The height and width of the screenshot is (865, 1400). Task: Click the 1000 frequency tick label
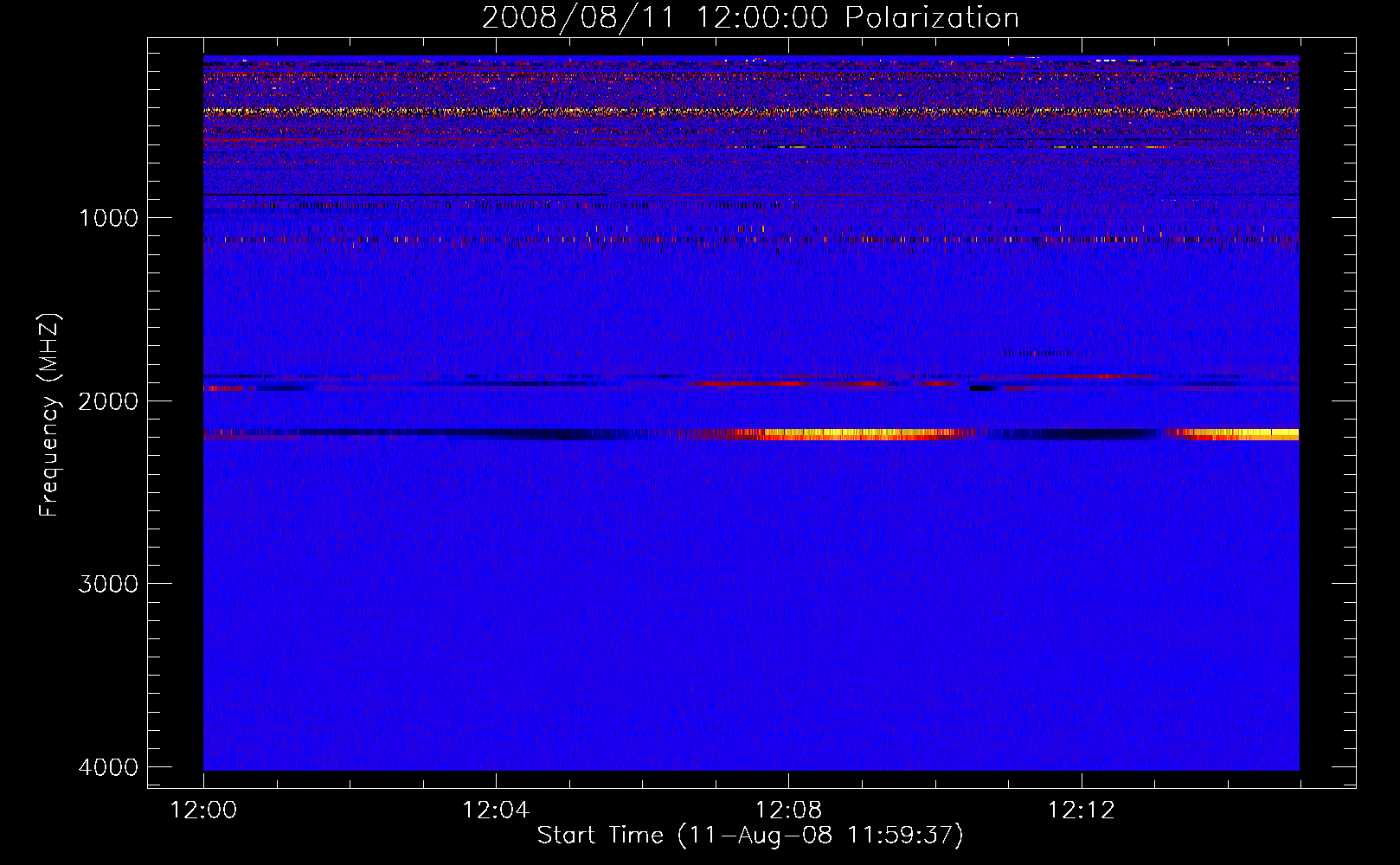pyautogui.click(x=108, y=218)
